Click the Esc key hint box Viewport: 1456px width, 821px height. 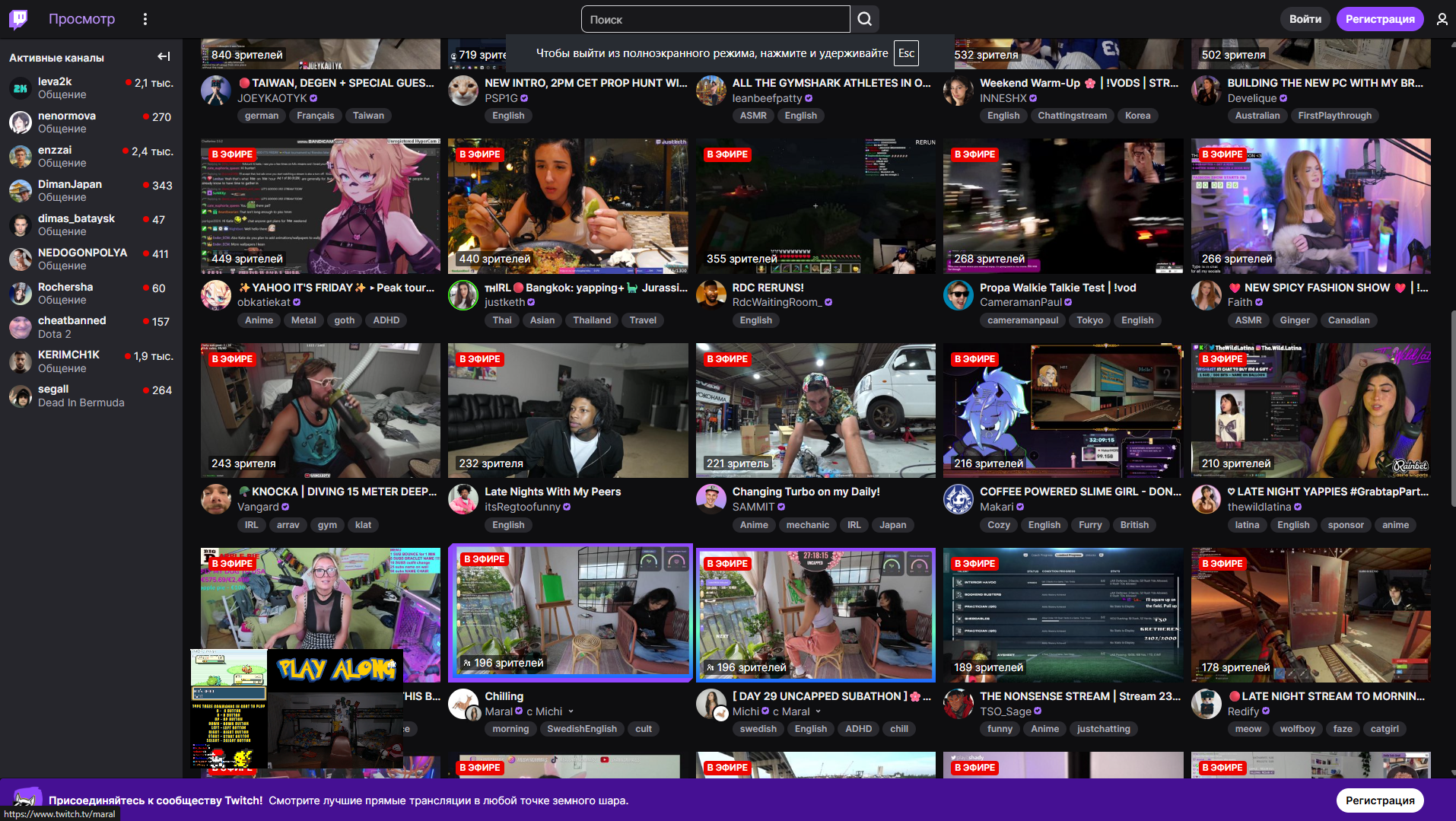tap(906, 53)
